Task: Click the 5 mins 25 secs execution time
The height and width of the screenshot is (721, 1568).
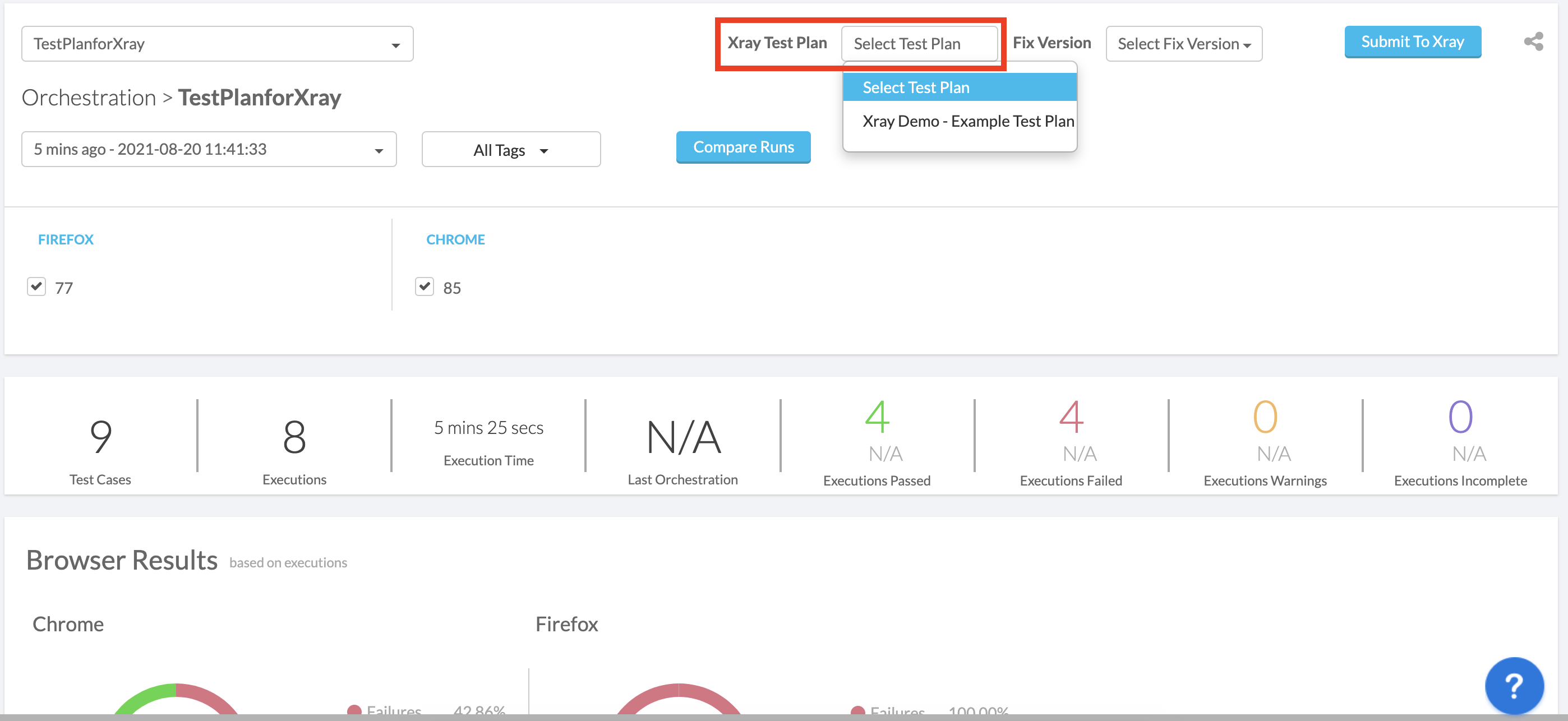Action: (x=488, y=428)
